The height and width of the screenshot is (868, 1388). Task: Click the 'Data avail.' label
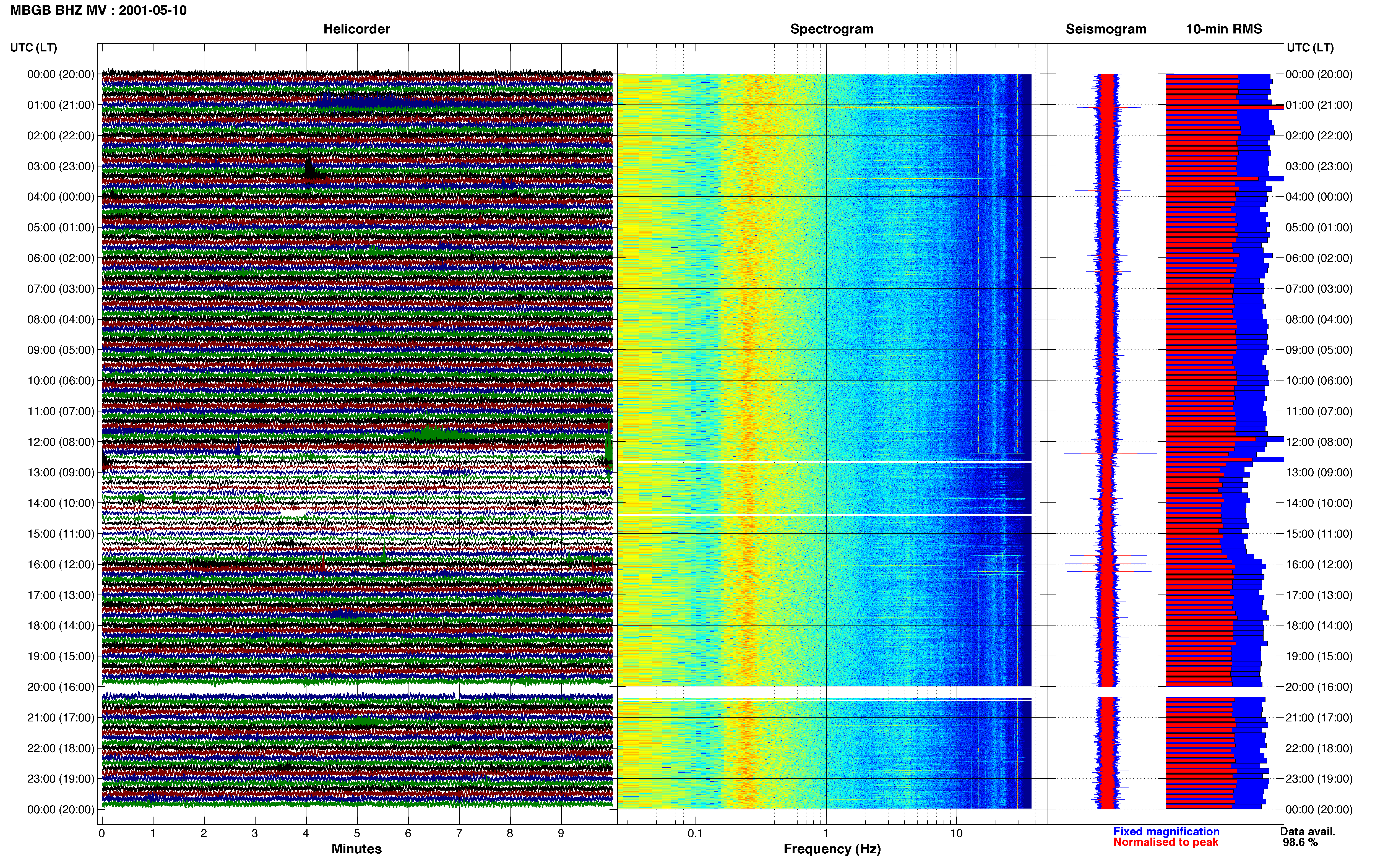pyautogui.click(x=1308, y=832)
